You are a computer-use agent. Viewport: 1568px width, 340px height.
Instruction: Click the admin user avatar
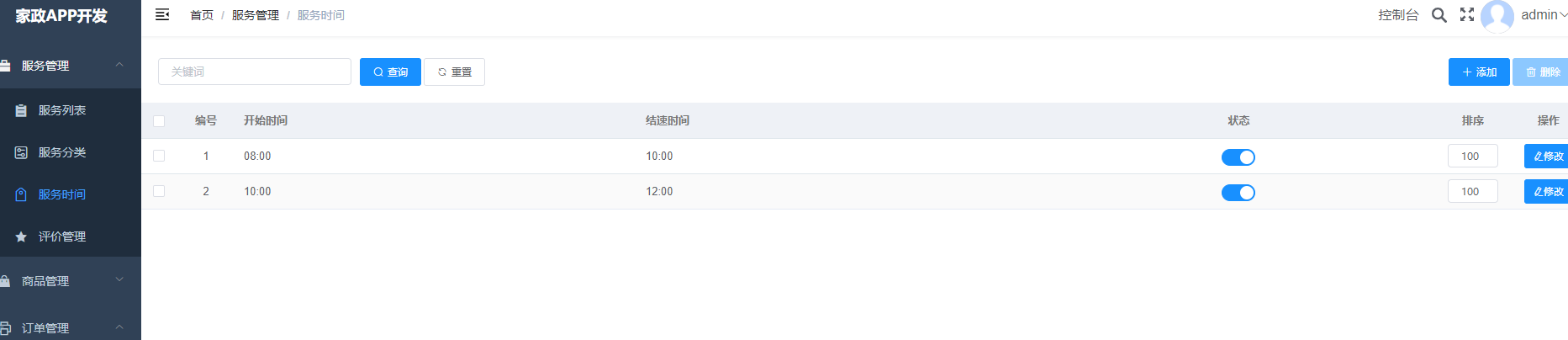tap(1497, 16)
